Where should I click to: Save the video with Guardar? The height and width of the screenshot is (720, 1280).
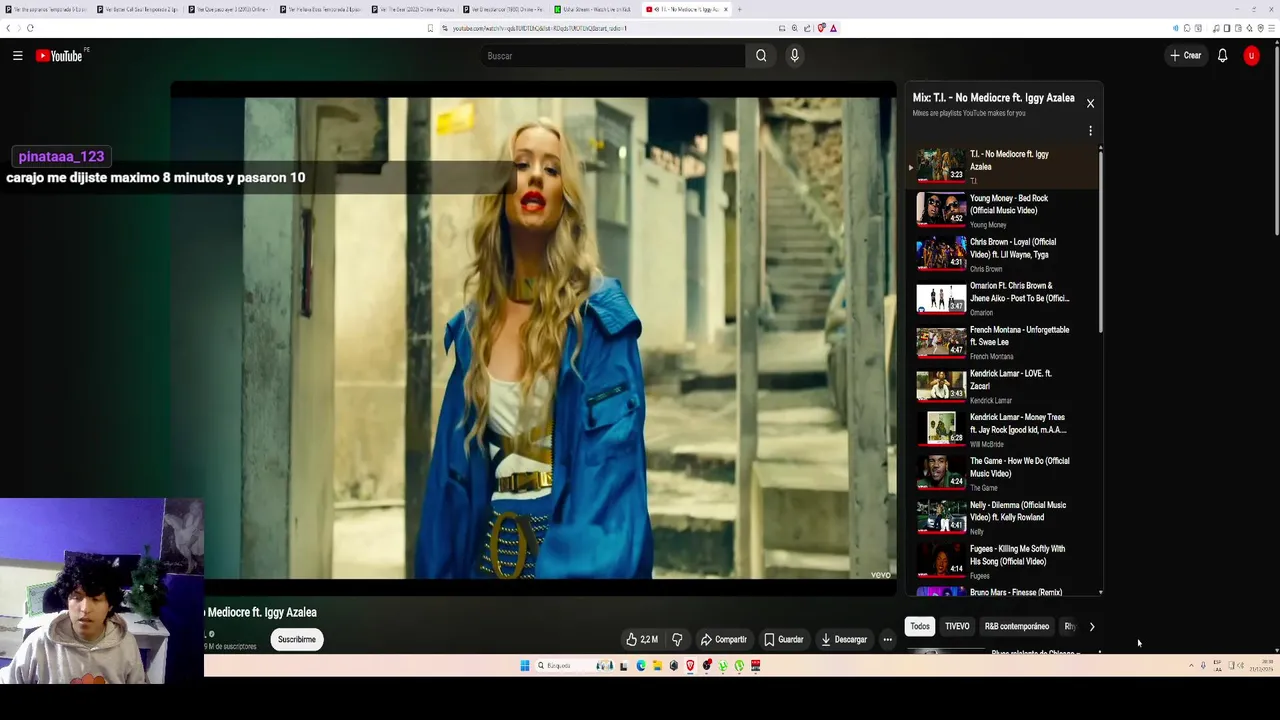pos(783,639)
